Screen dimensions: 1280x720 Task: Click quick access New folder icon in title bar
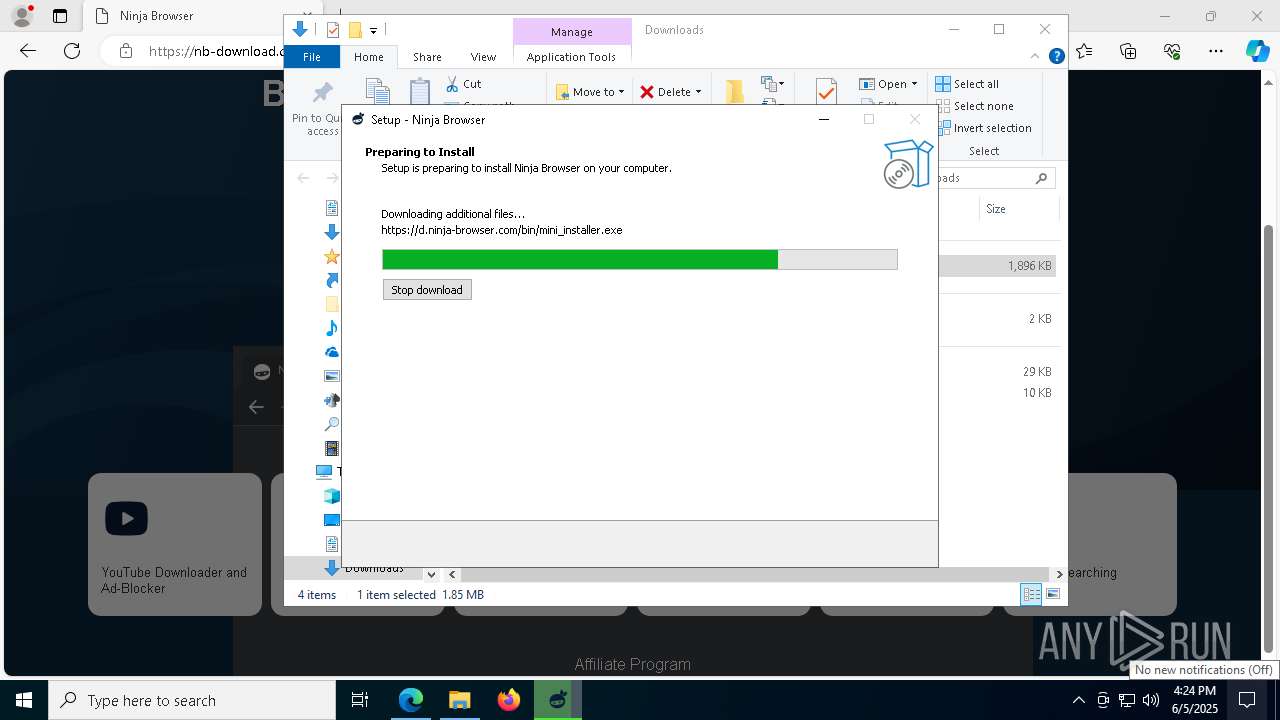(x=354, y=30)
